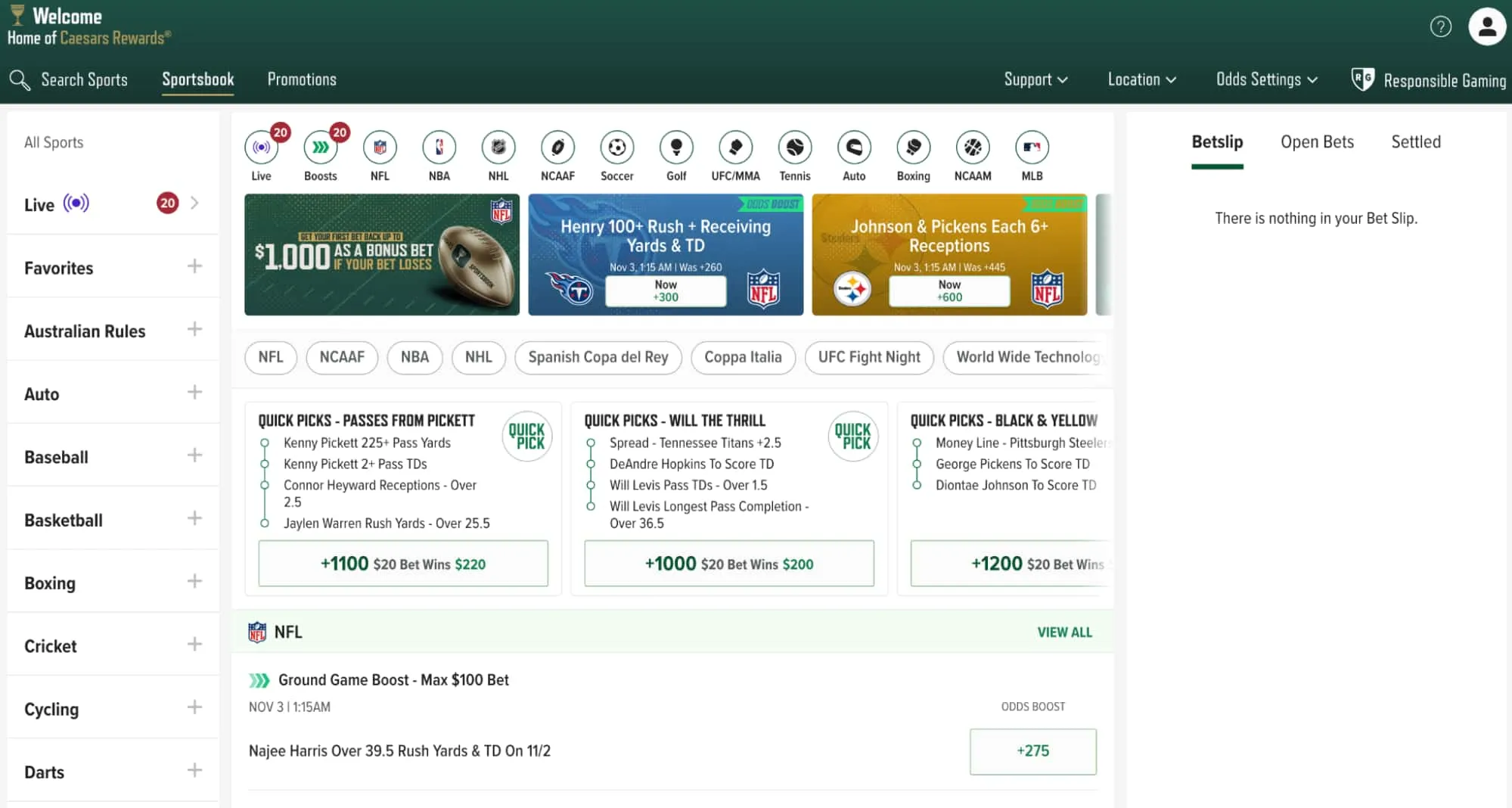Open the Promotions tab
The image size is (1512, 808).
point(302,79)
